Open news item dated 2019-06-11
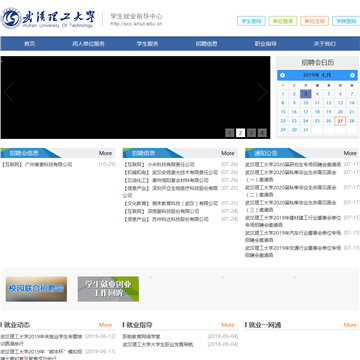 point(41,355)
